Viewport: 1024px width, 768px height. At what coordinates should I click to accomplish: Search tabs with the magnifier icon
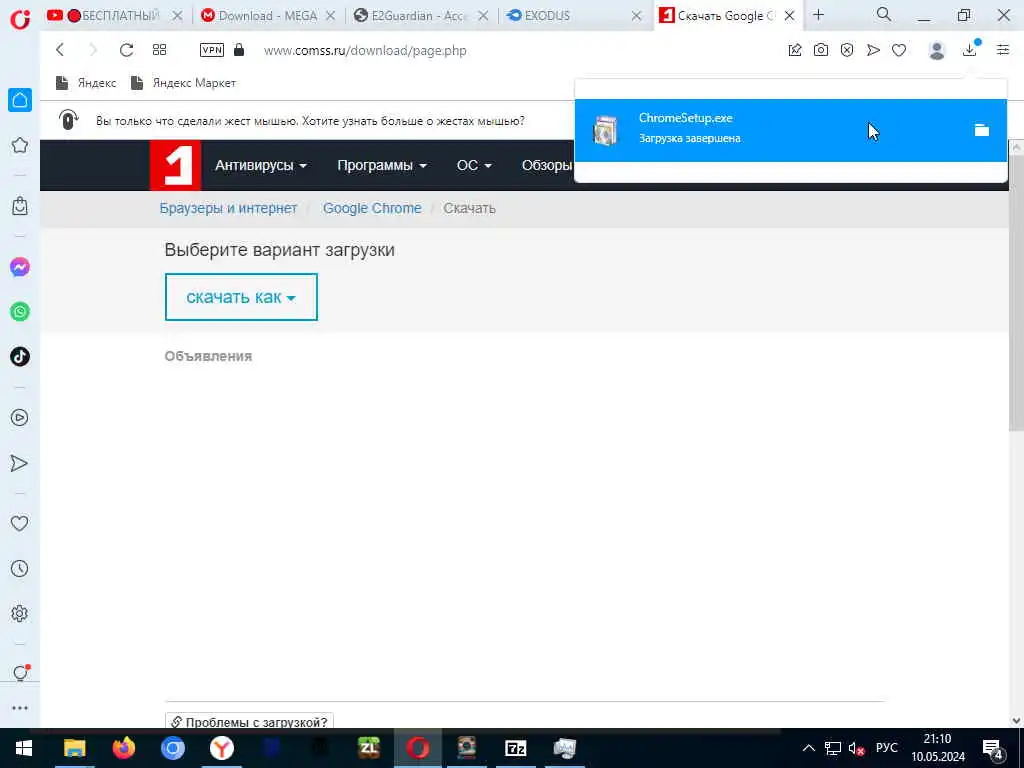click(x=884, y=15)
